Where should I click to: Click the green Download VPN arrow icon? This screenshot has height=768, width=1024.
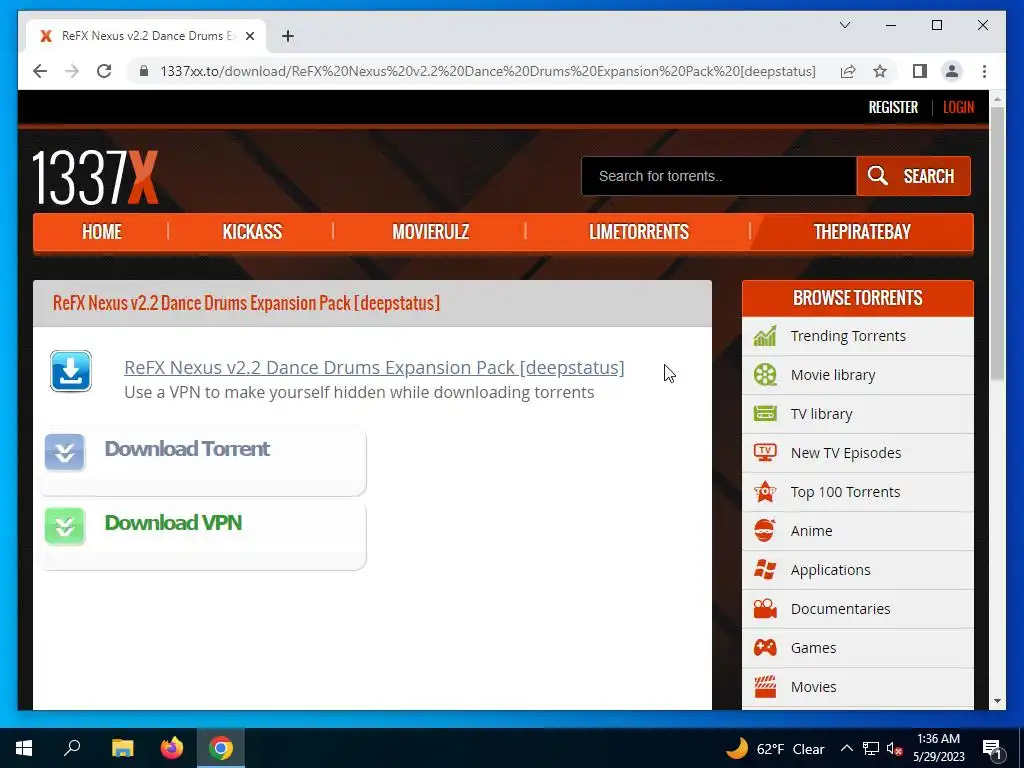pos(65,526)
